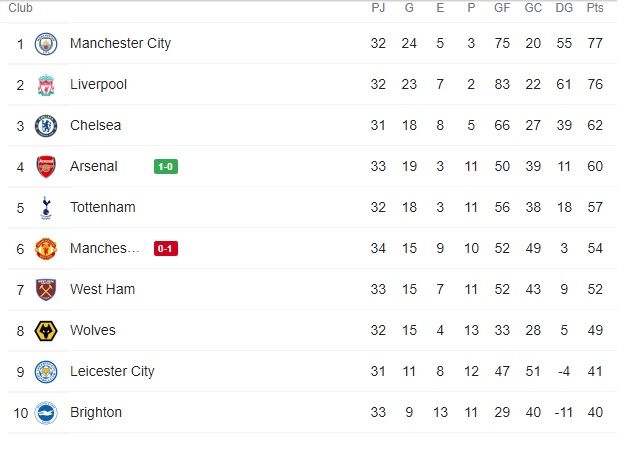This screenshot has width=625, height=453.
Task: Click the DG goal difference column header
Action: point(564,8)
